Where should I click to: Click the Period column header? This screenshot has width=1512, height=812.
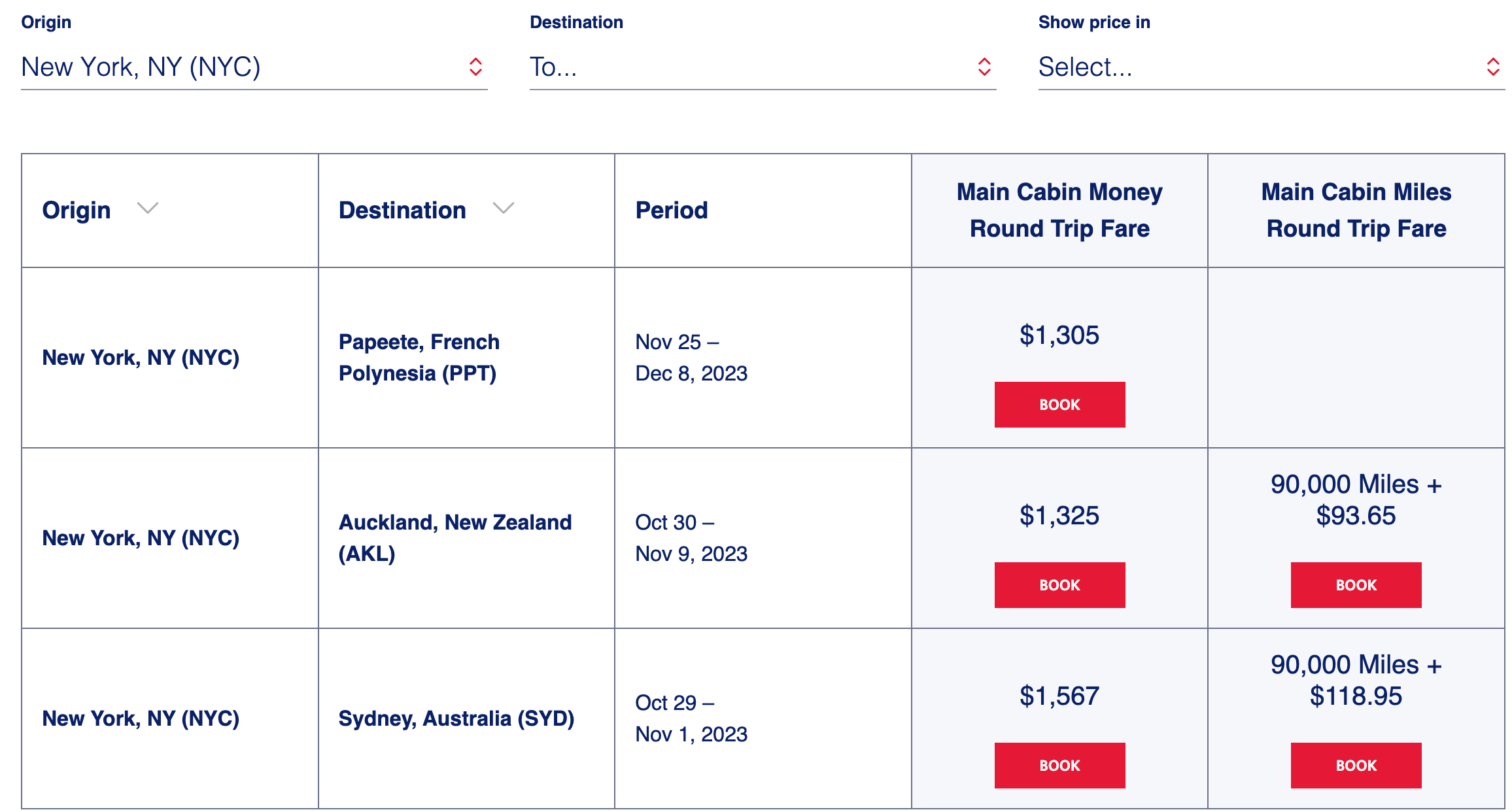click(x=672, y=211)
